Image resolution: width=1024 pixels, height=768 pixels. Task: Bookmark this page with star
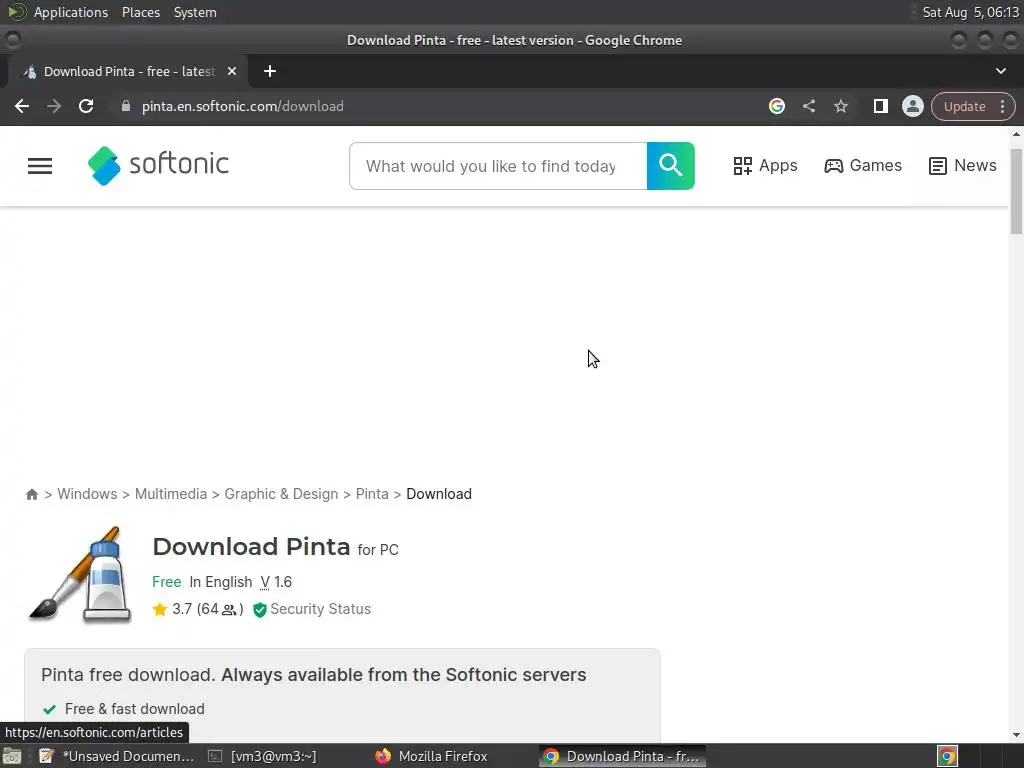tap(841, 106)
